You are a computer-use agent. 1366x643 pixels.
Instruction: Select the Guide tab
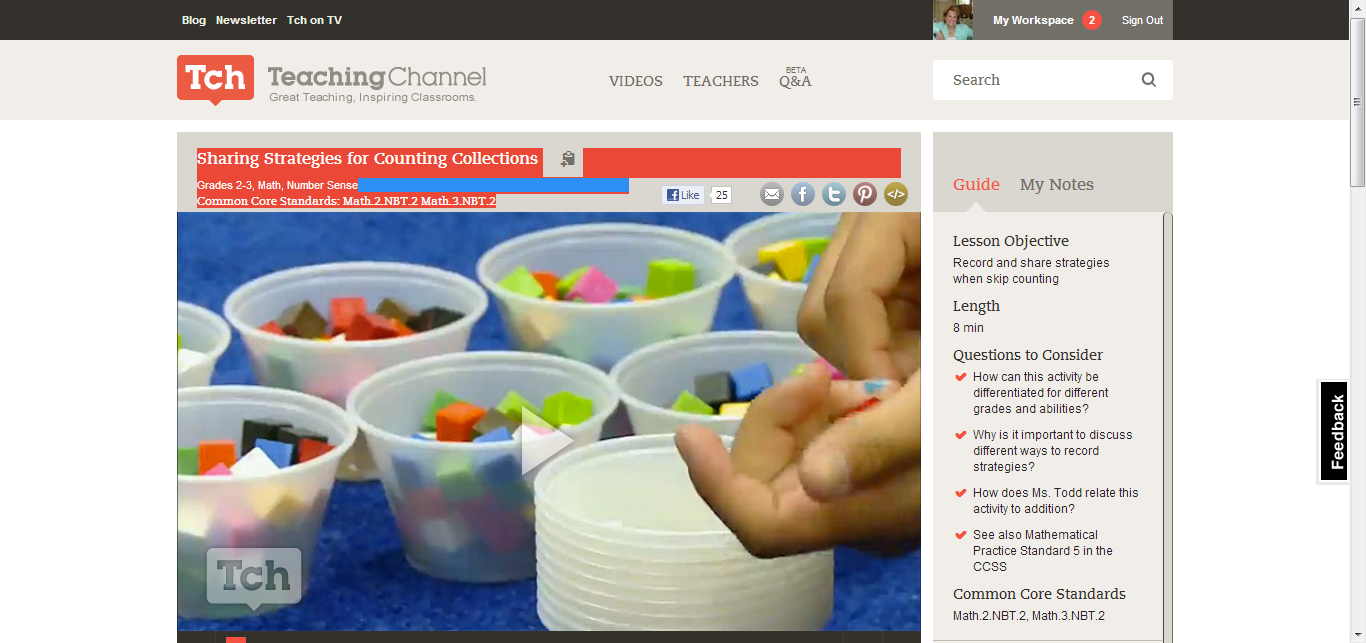[975, 184]
